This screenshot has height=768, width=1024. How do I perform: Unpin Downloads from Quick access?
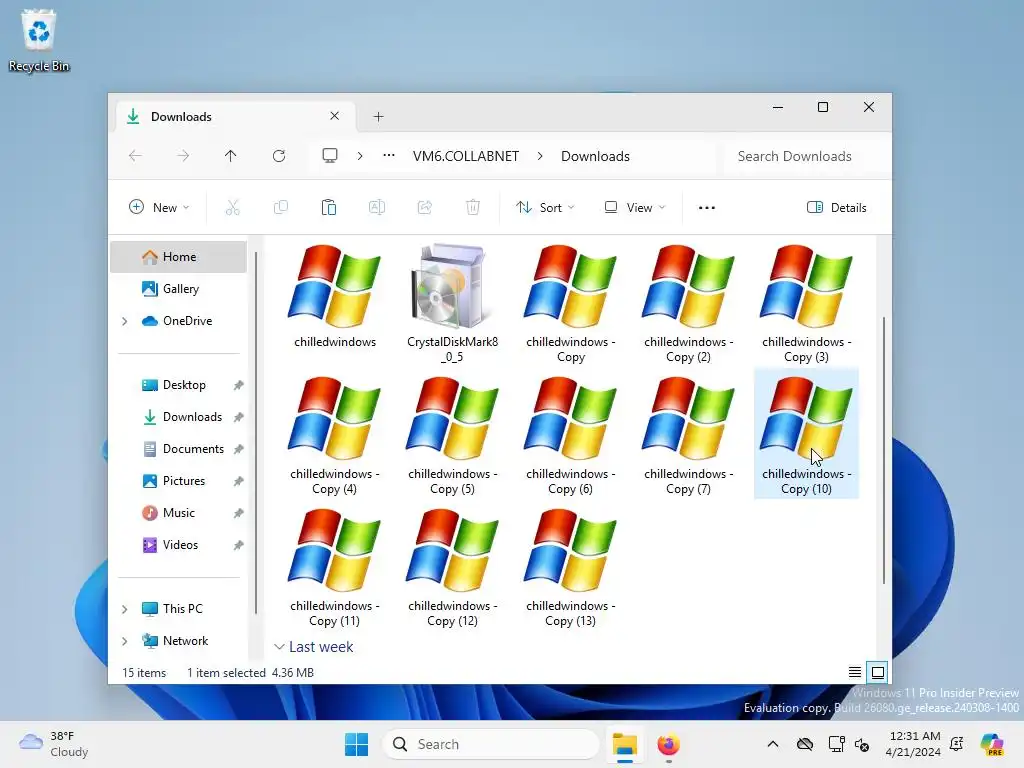point(238,417)
